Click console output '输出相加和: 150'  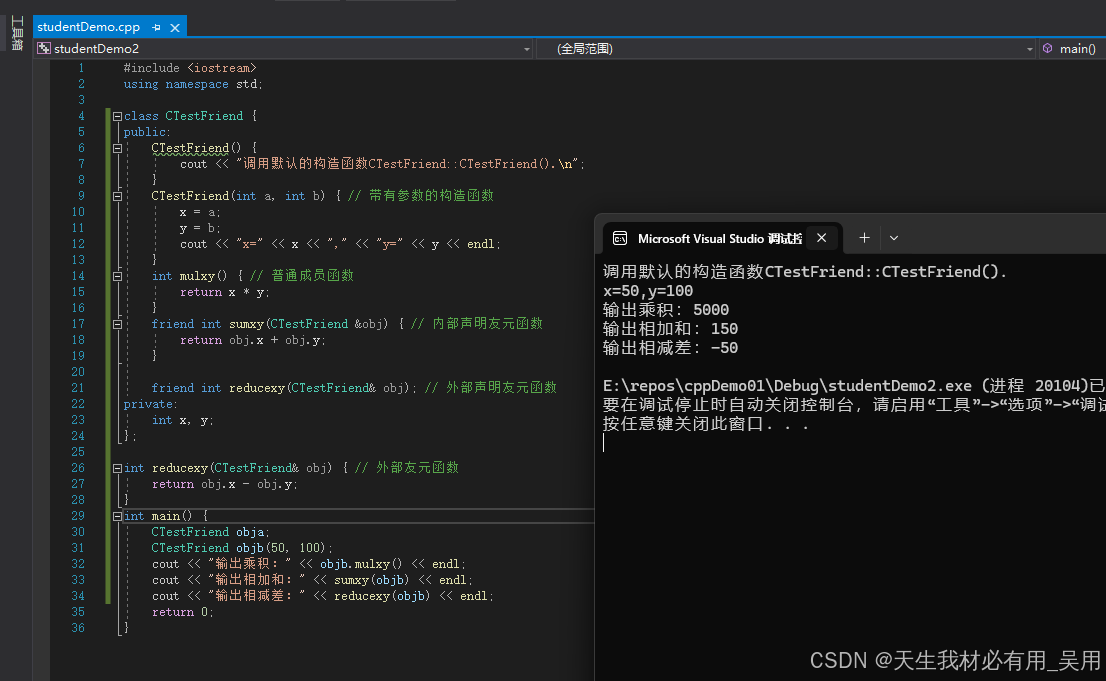(x=670, y=329)
